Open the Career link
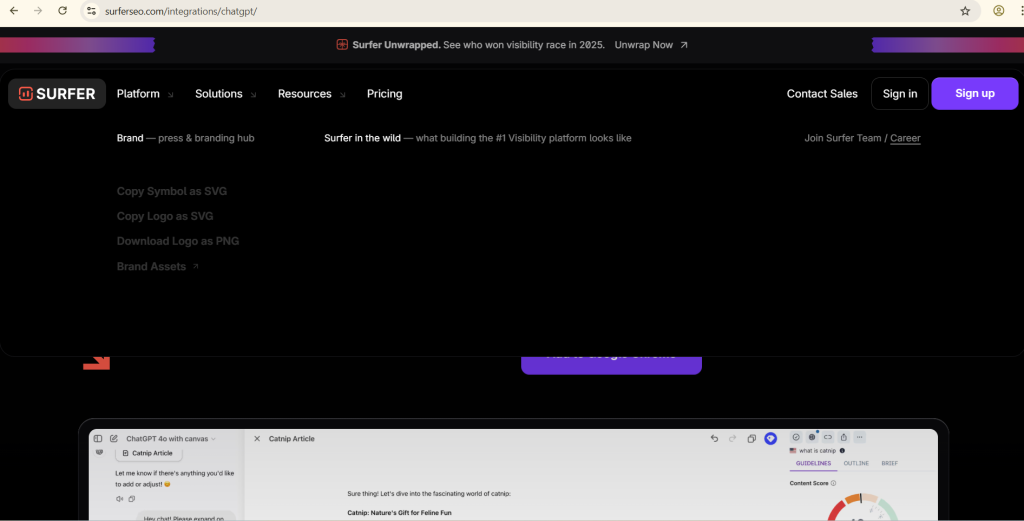 [905, 138]
